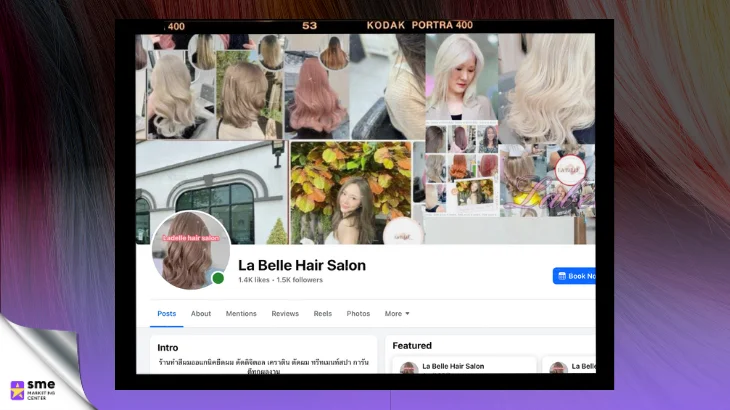Viewport: 730px width, 410px height.
Task: Open first featured post by La Belle Hair Salon
Action: tap(464, 365)
